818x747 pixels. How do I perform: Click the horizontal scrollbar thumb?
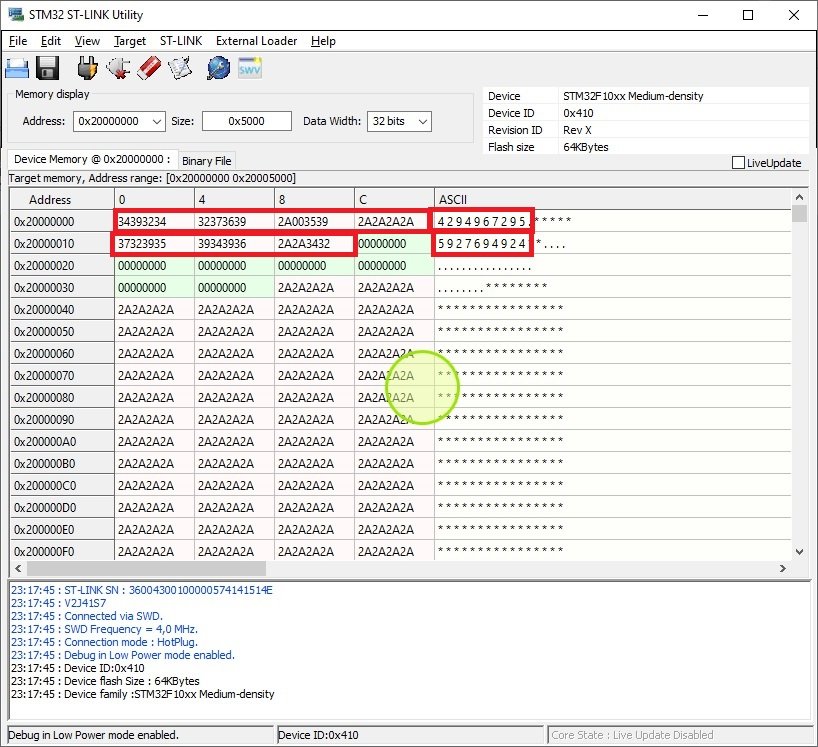(x=146, y=568)
